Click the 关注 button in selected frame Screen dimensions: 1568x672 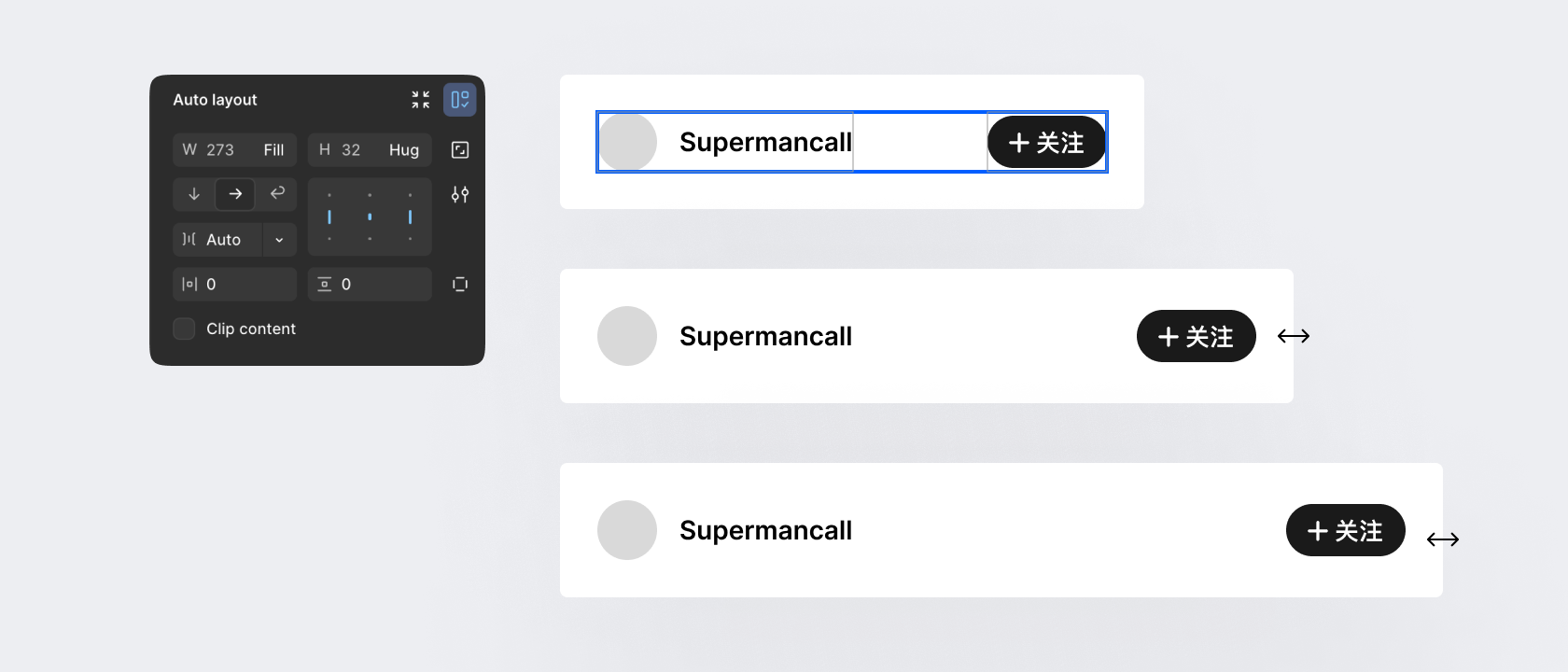1047,142
